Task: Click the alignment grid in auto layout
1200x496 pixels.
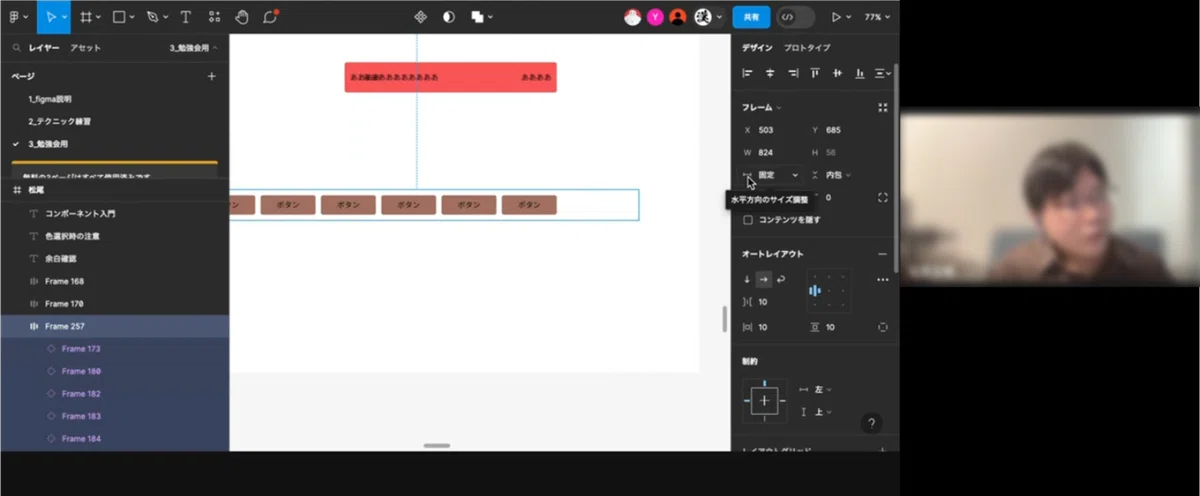Action: [x=829, y=290]
